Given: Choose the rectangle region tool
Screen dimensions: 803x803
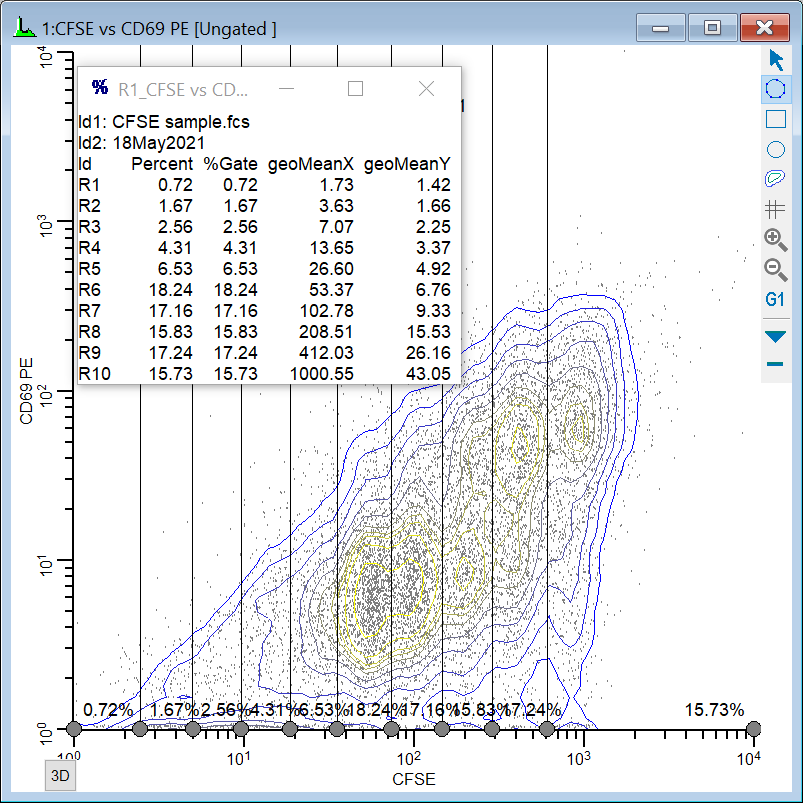Looking at the screenshot, I should 775,119.
